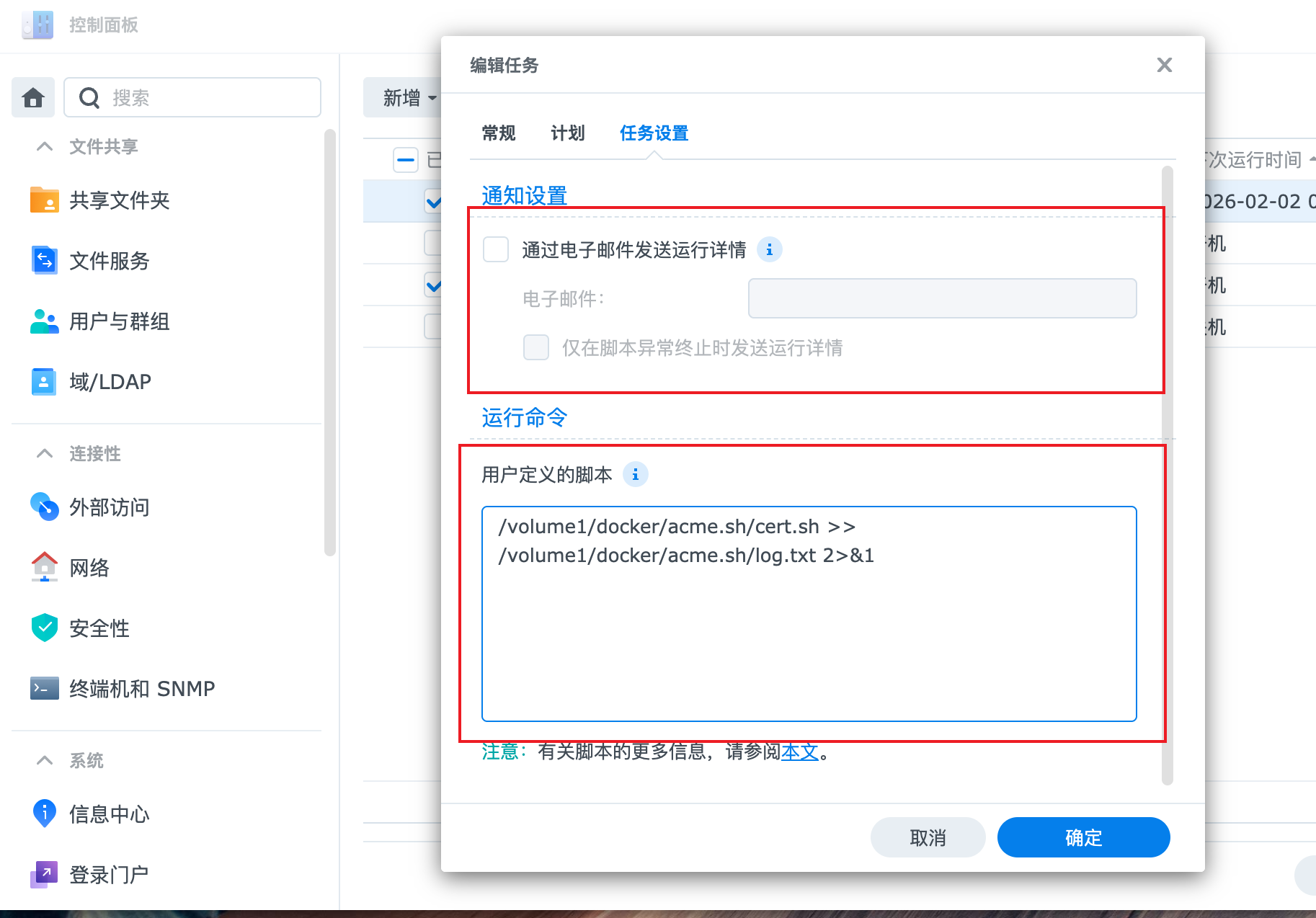
Task: Enable 通过电子邮件发送运行详情 checkbox
Action: (x=496, y=250)
